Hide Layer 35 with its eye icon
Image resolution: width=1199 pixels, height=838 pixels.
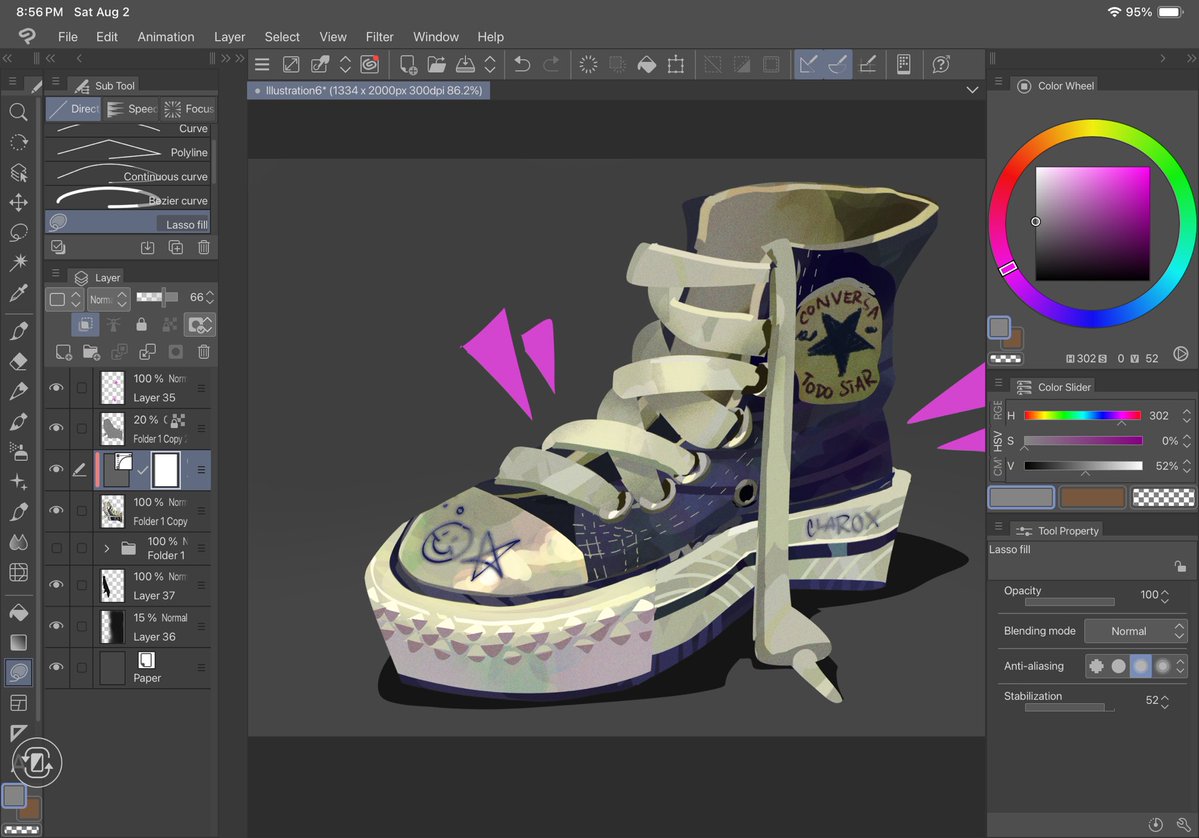point(56,388)
